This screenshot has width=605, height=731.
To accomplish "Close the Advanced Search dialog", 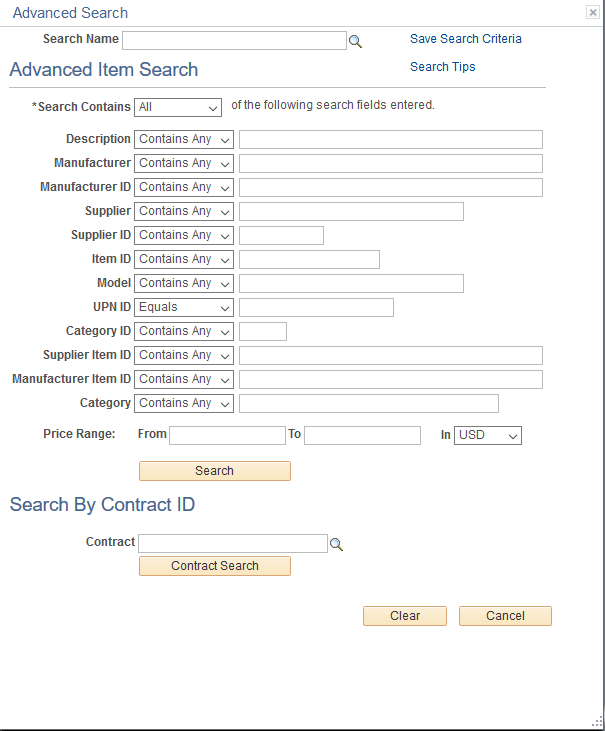I will point(592,13).
